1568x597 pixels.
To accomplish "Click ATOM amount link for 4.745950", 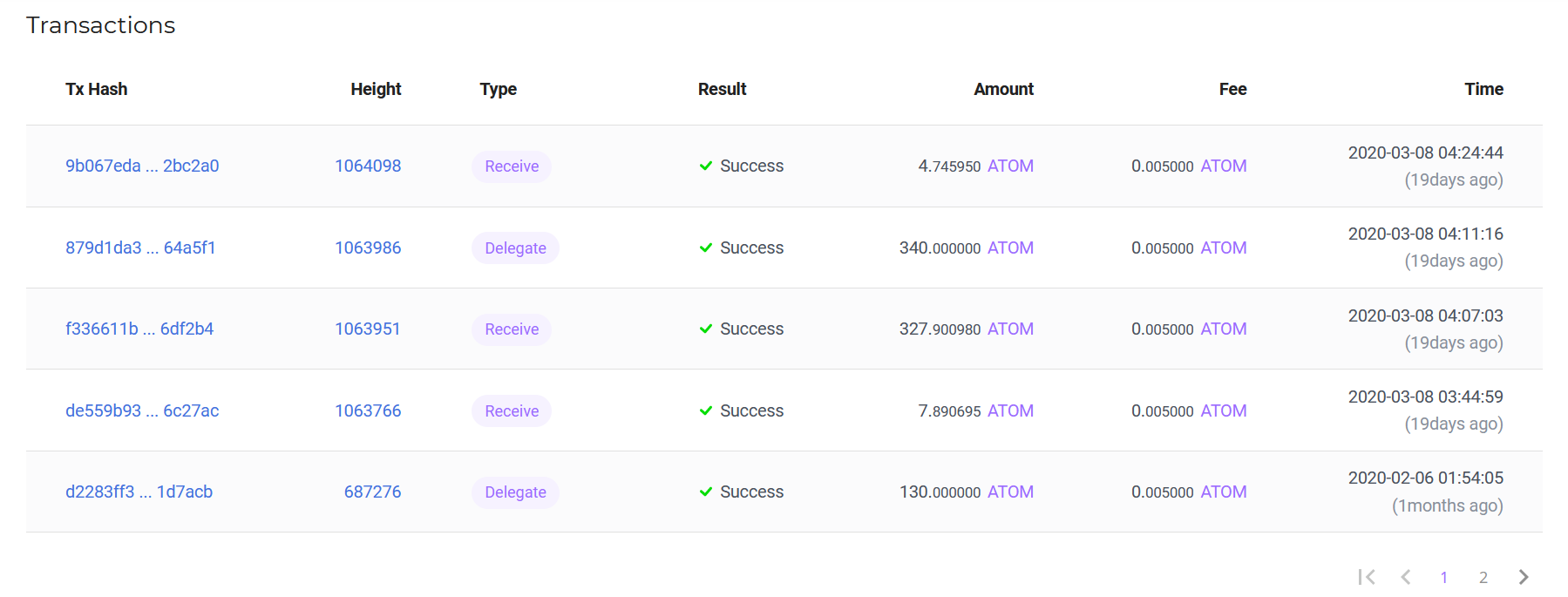I will coord(1010,166).
